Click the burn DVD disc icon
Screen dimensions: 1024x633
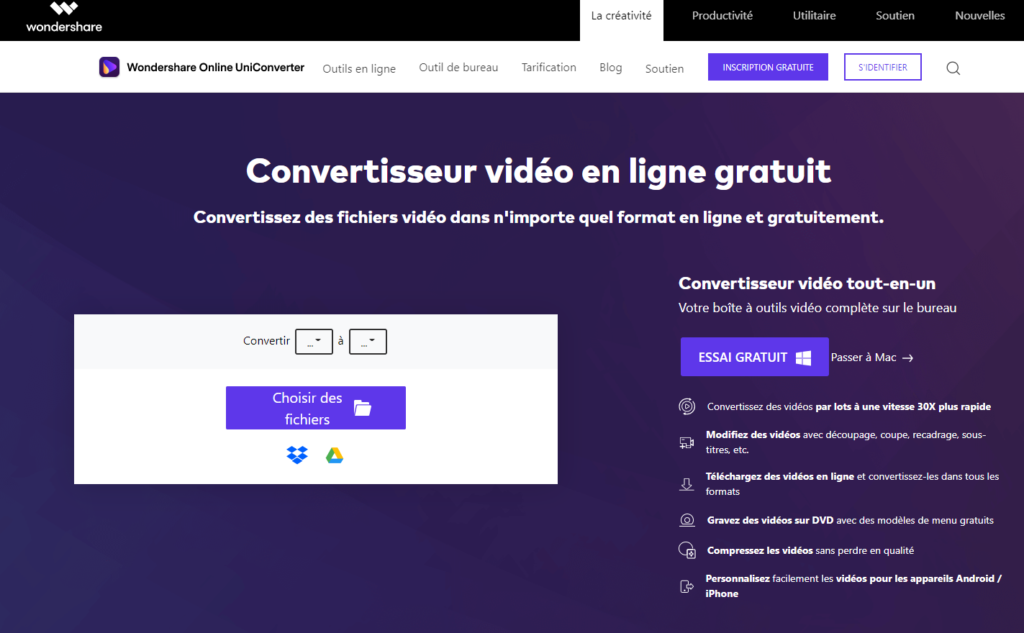pos(686,520)
